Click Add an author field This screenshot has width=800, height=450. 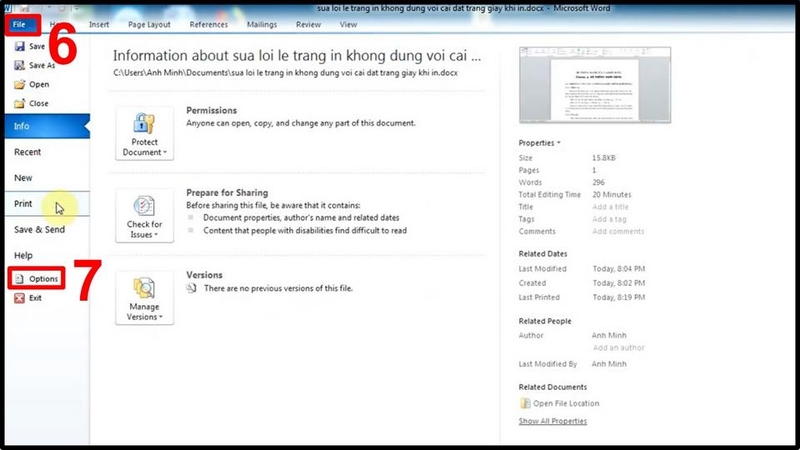point(618,347)
